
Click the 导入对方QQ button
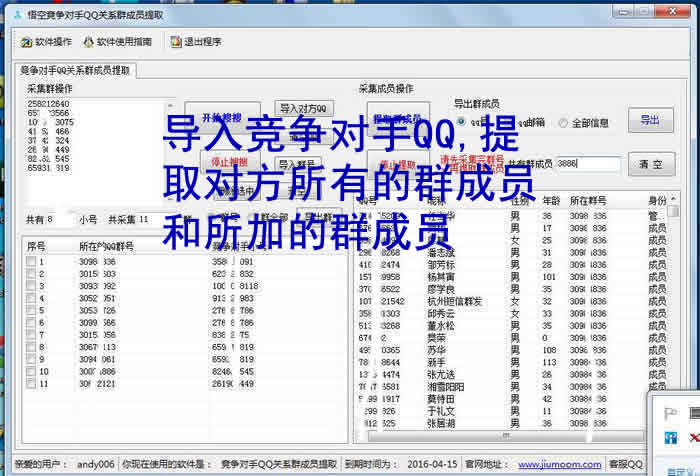click(303, 108)
